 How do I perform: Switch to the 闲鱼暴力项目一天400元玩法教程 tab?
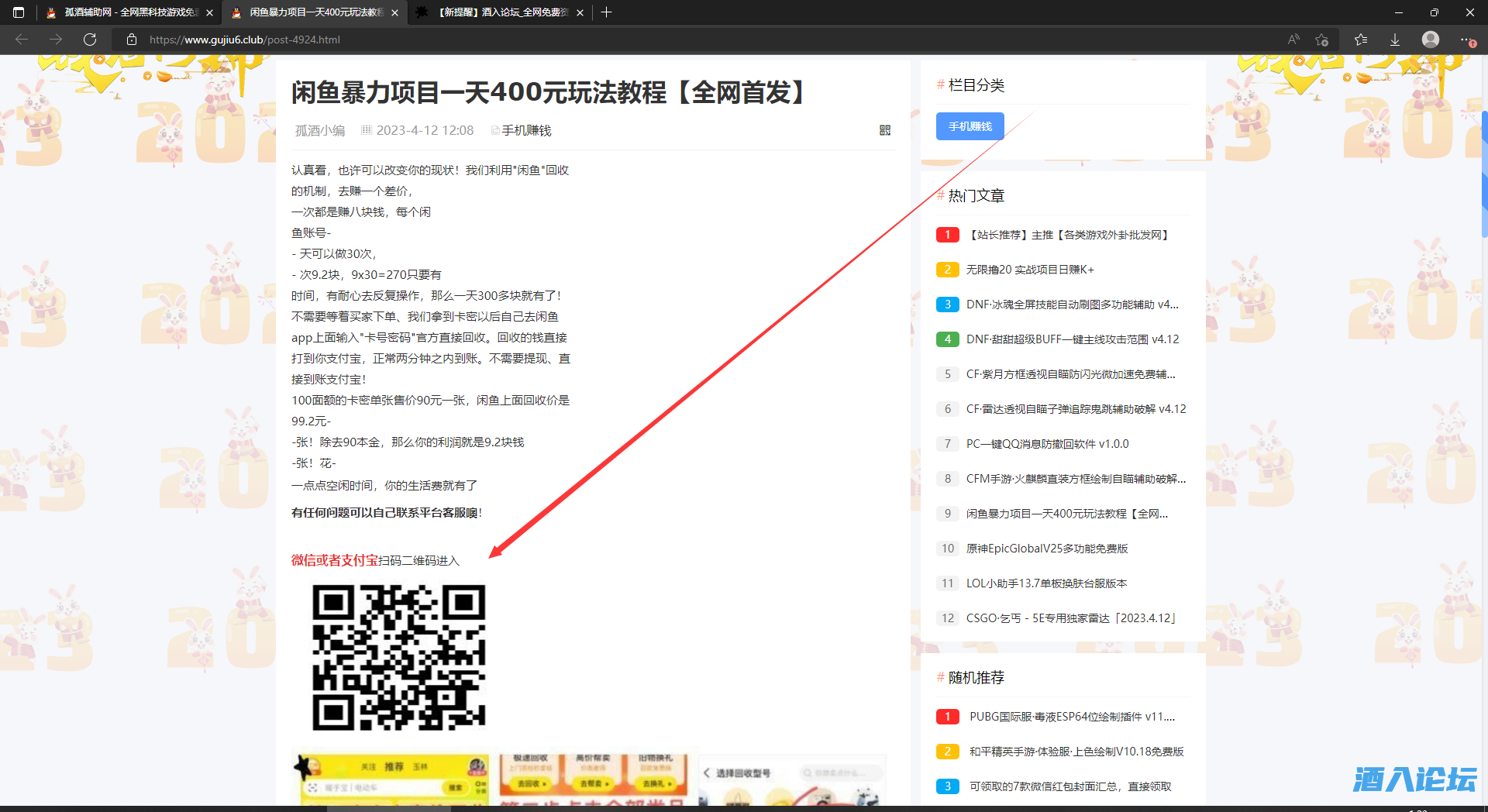point(315,12)
